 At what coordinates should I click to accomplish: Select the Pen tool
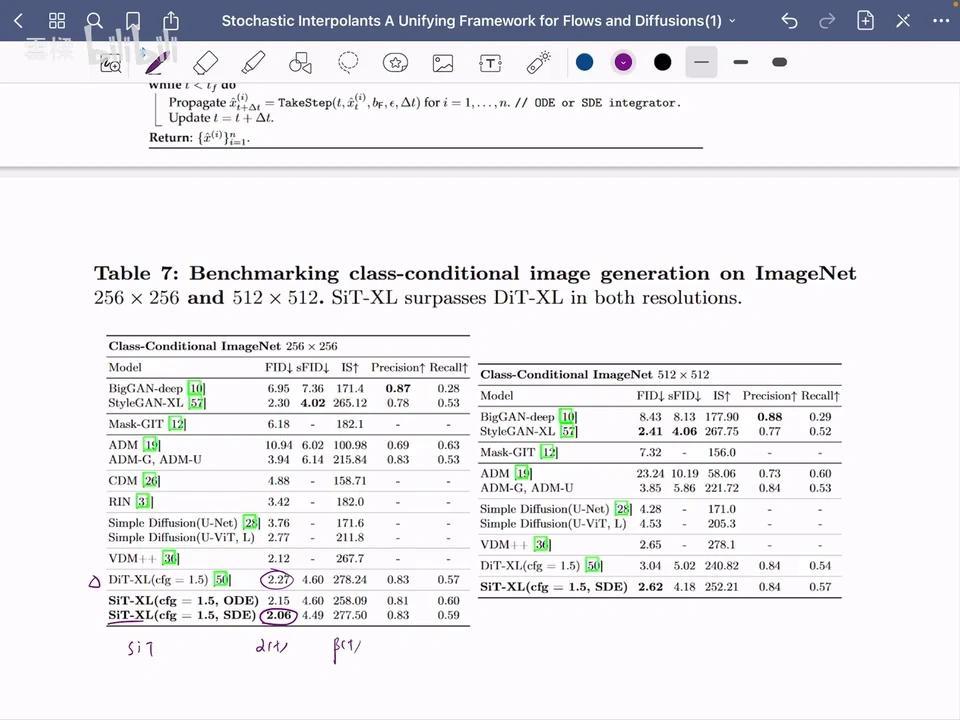[157, 62]
